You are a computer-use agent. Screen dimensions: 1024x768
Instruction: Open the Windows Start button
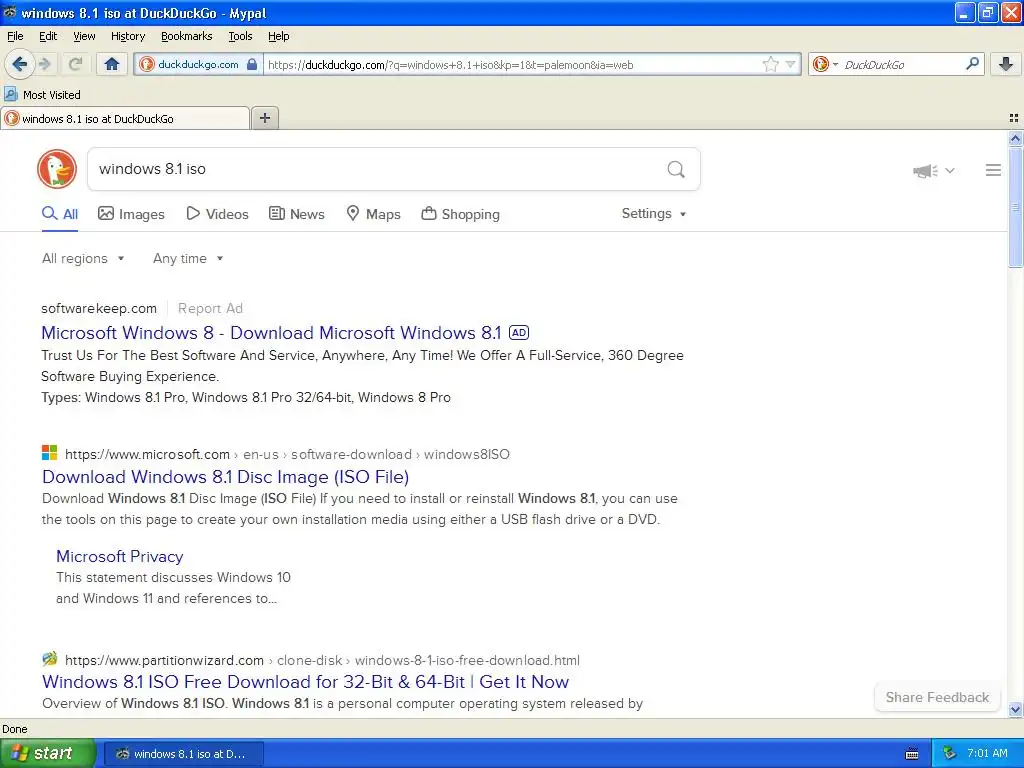pyautogui.click(x=47, y=753)
